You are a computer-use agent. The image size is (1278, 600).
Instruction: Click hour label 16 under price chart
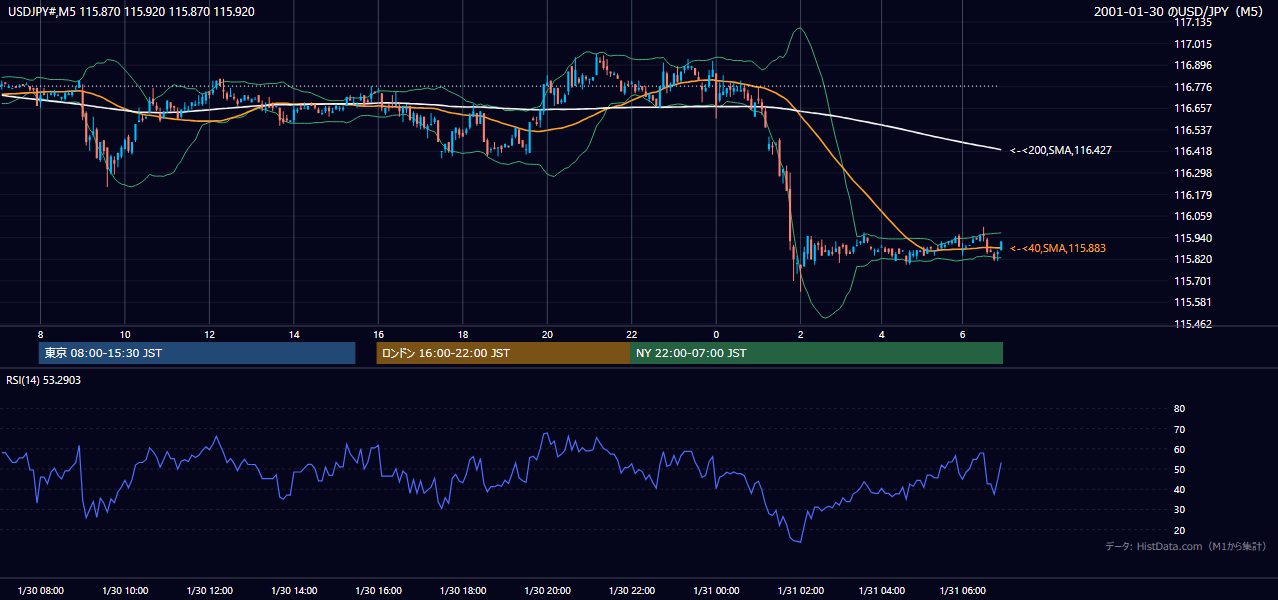tap(378, 333)
